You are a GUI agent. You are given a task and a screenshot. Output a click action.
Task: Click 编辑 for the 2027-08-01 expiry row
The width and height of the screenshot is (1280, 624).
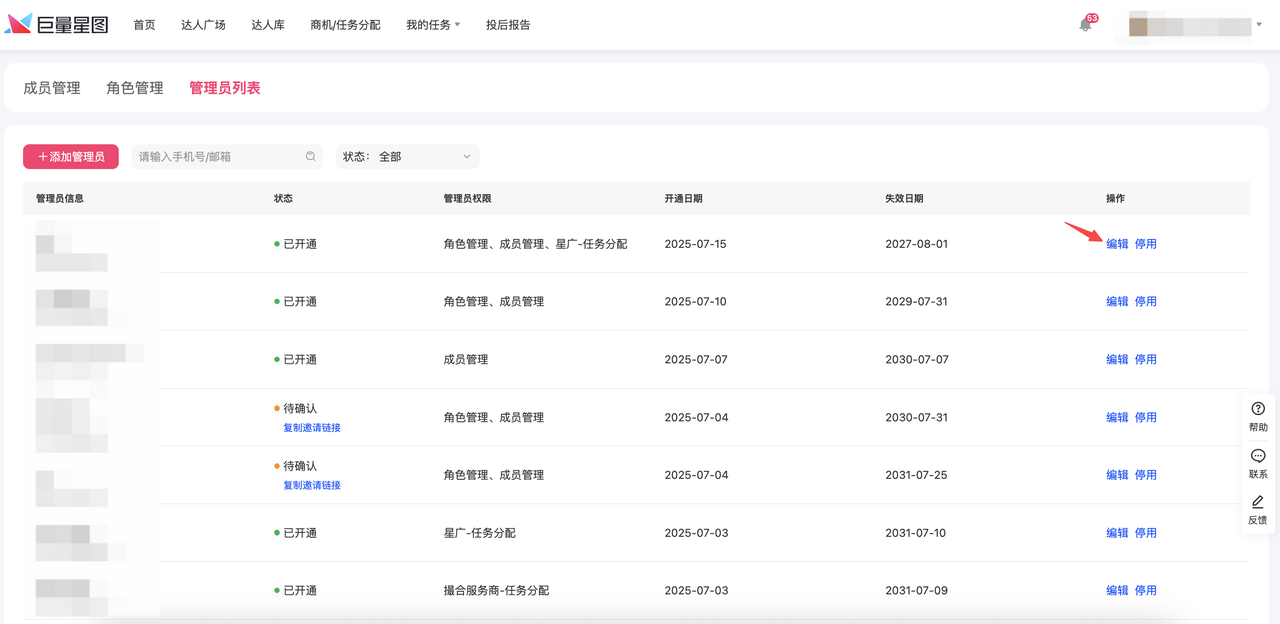click(x=1117, y=244)
